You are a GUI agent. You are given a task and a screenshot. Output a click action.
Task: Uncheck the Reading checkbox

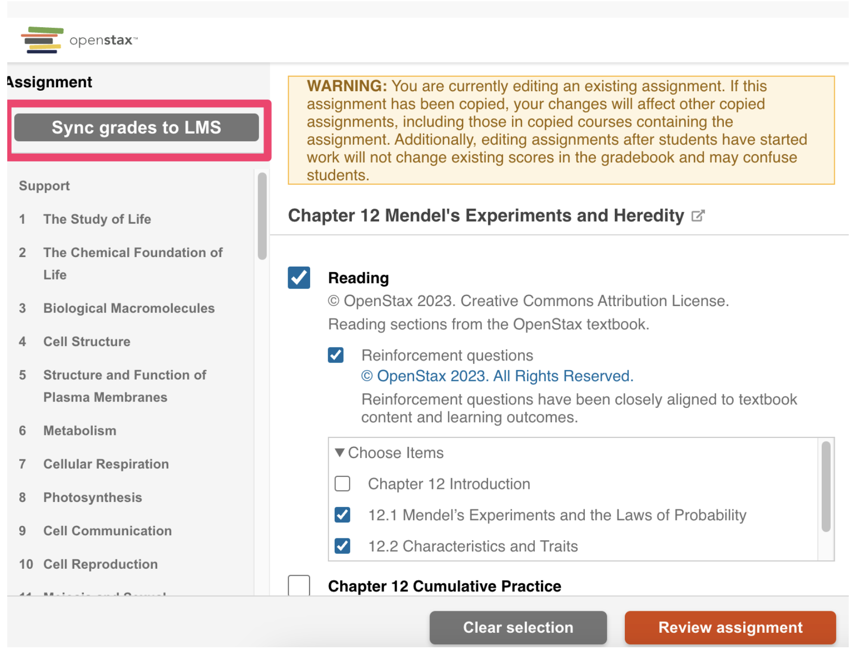click(x=298, y=278)
